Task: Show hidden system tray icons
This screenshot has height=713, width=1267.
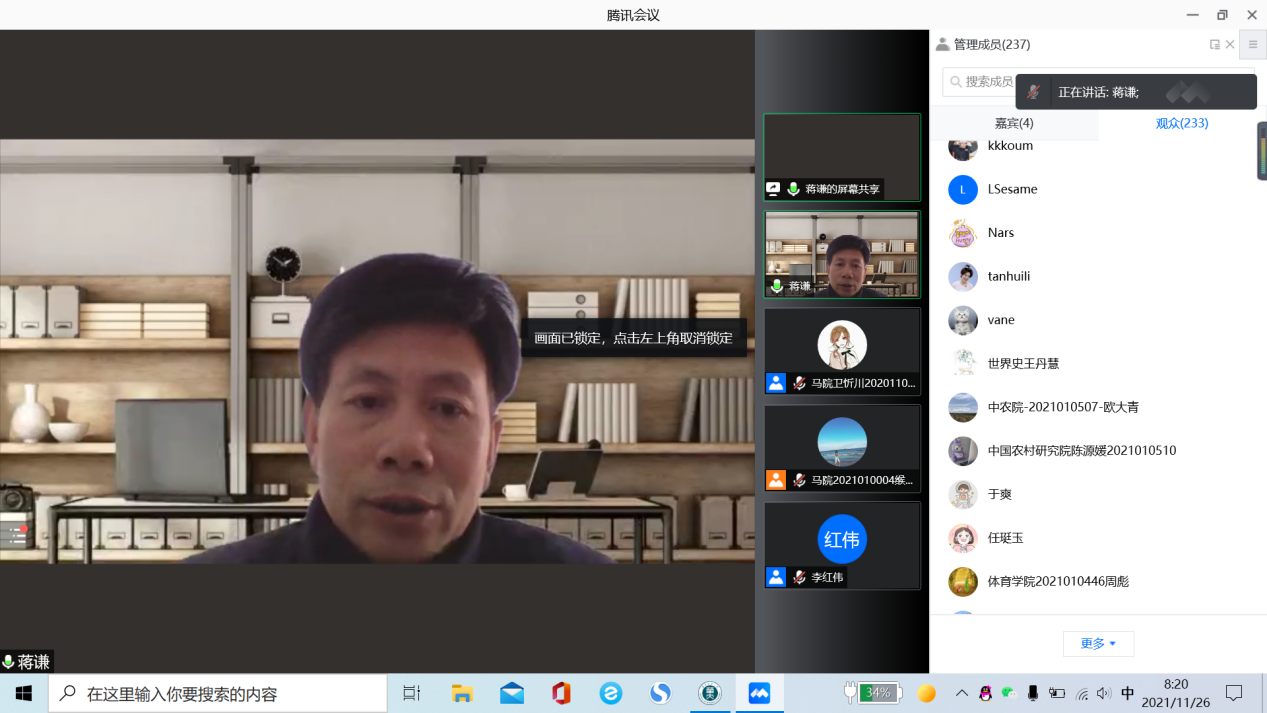Action: coord(961,693)
